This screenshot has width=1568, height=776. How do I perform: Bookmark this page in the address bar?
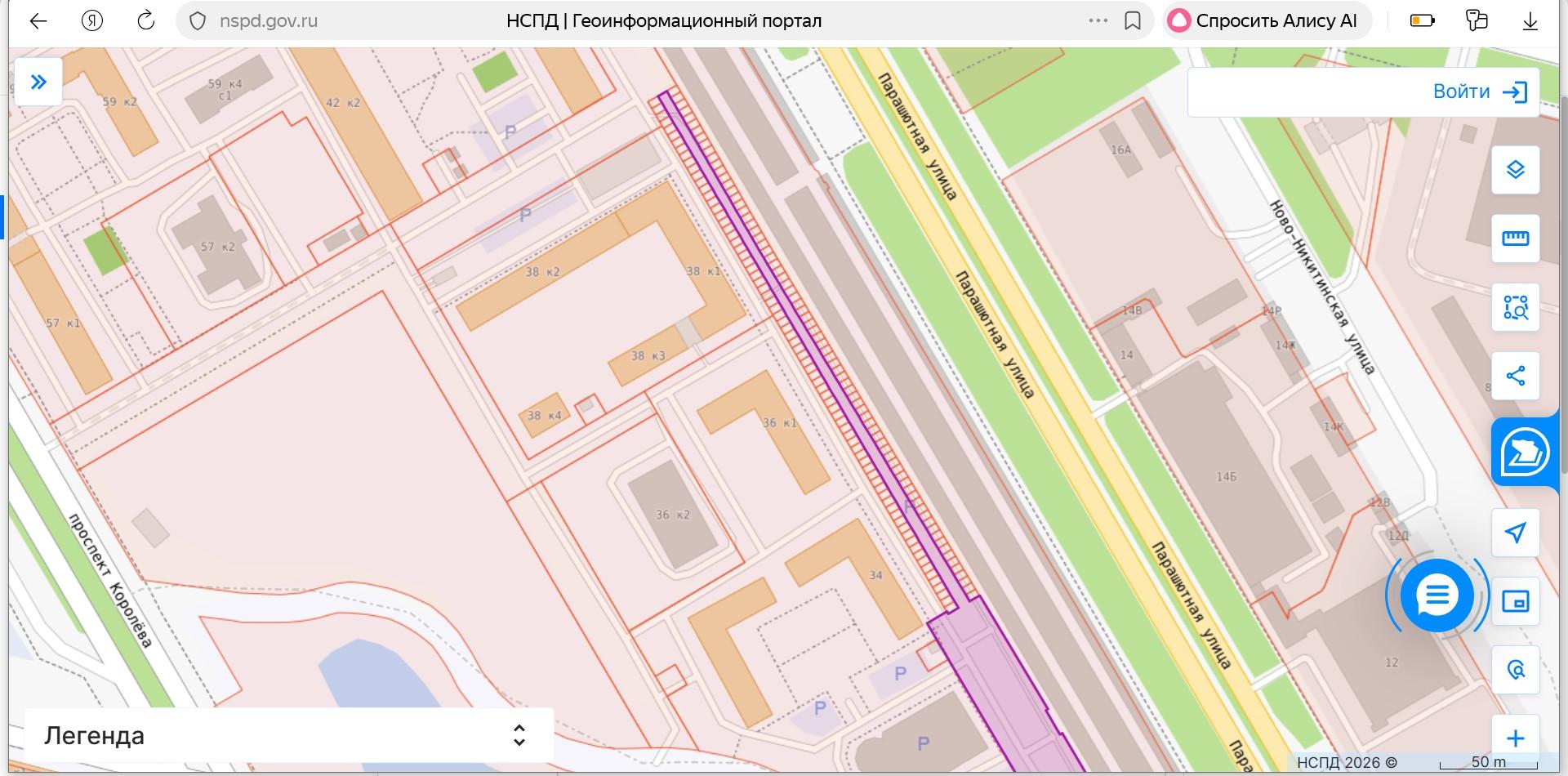[1133, 21]
